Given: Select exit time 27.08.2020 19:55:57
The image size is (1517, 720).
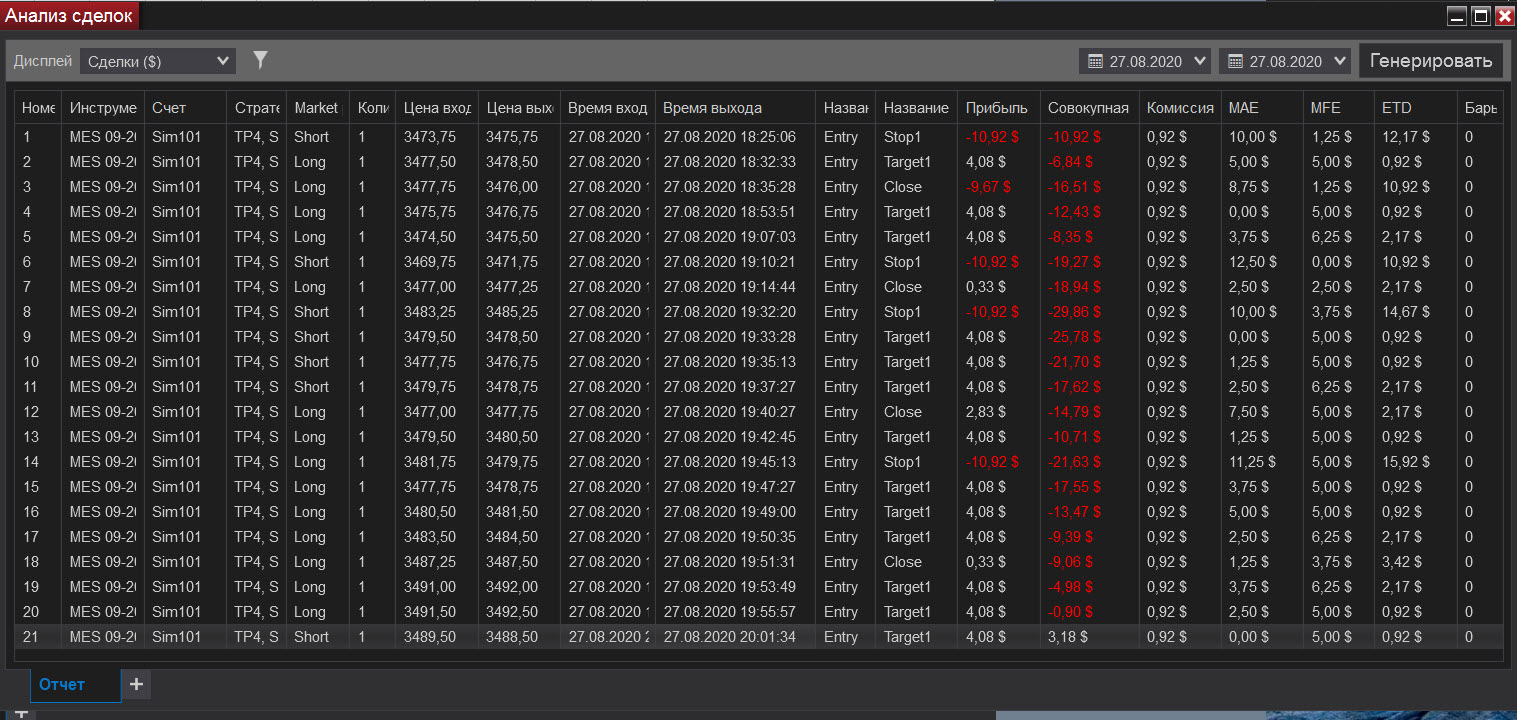Looking at the screenshot, I should point(730,612).
